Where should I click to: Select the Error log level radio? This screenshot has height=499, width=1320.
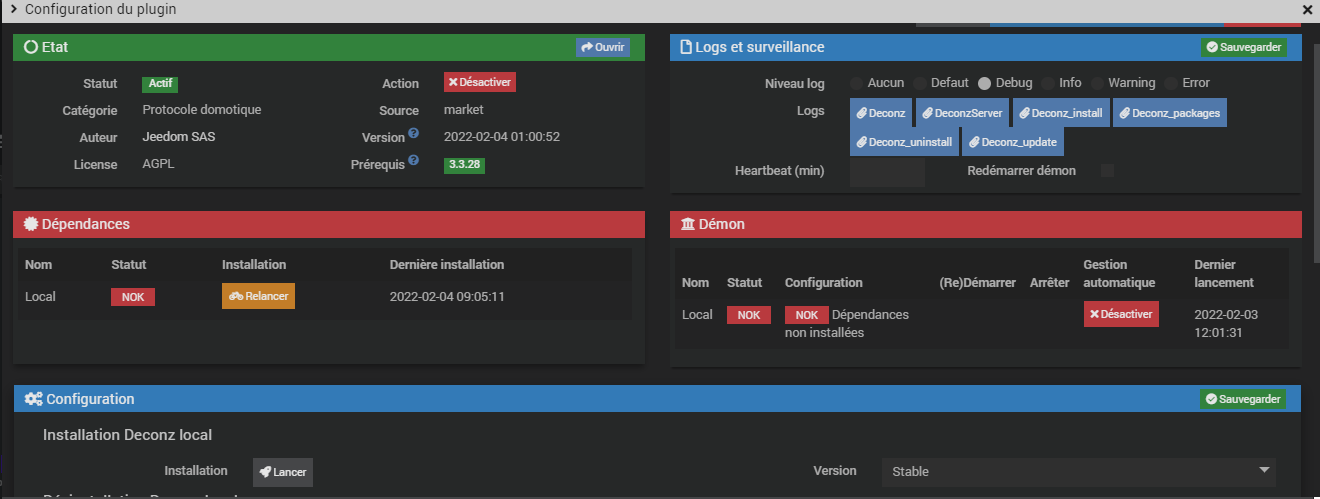pyautogui.click(x=1171, y=83)
